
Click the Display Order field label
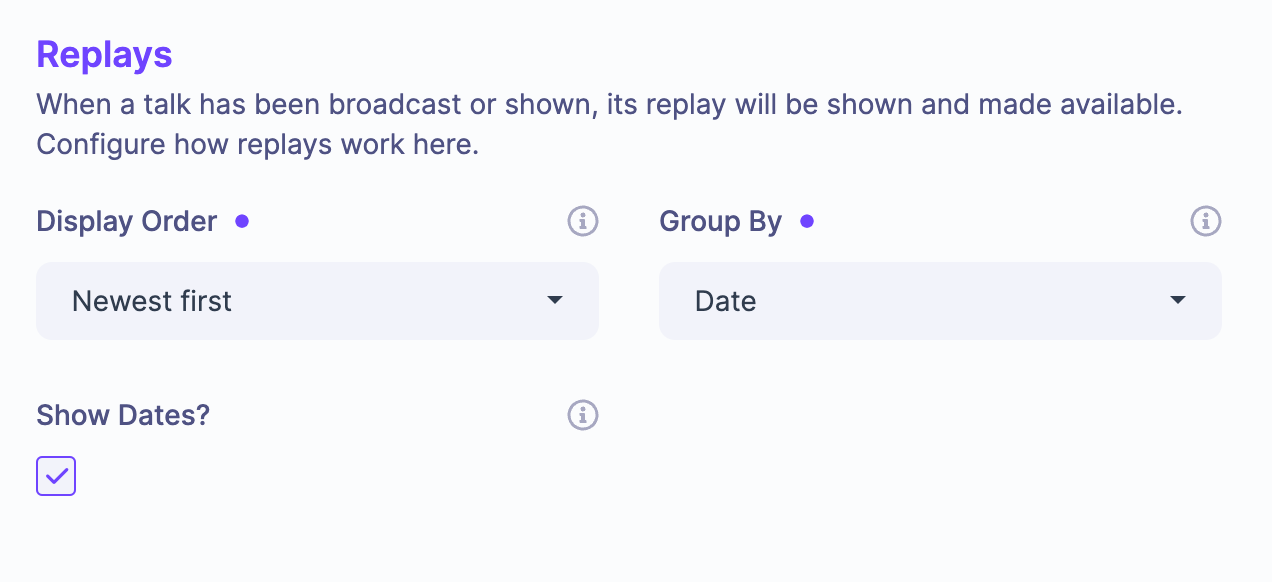point(126,221)
